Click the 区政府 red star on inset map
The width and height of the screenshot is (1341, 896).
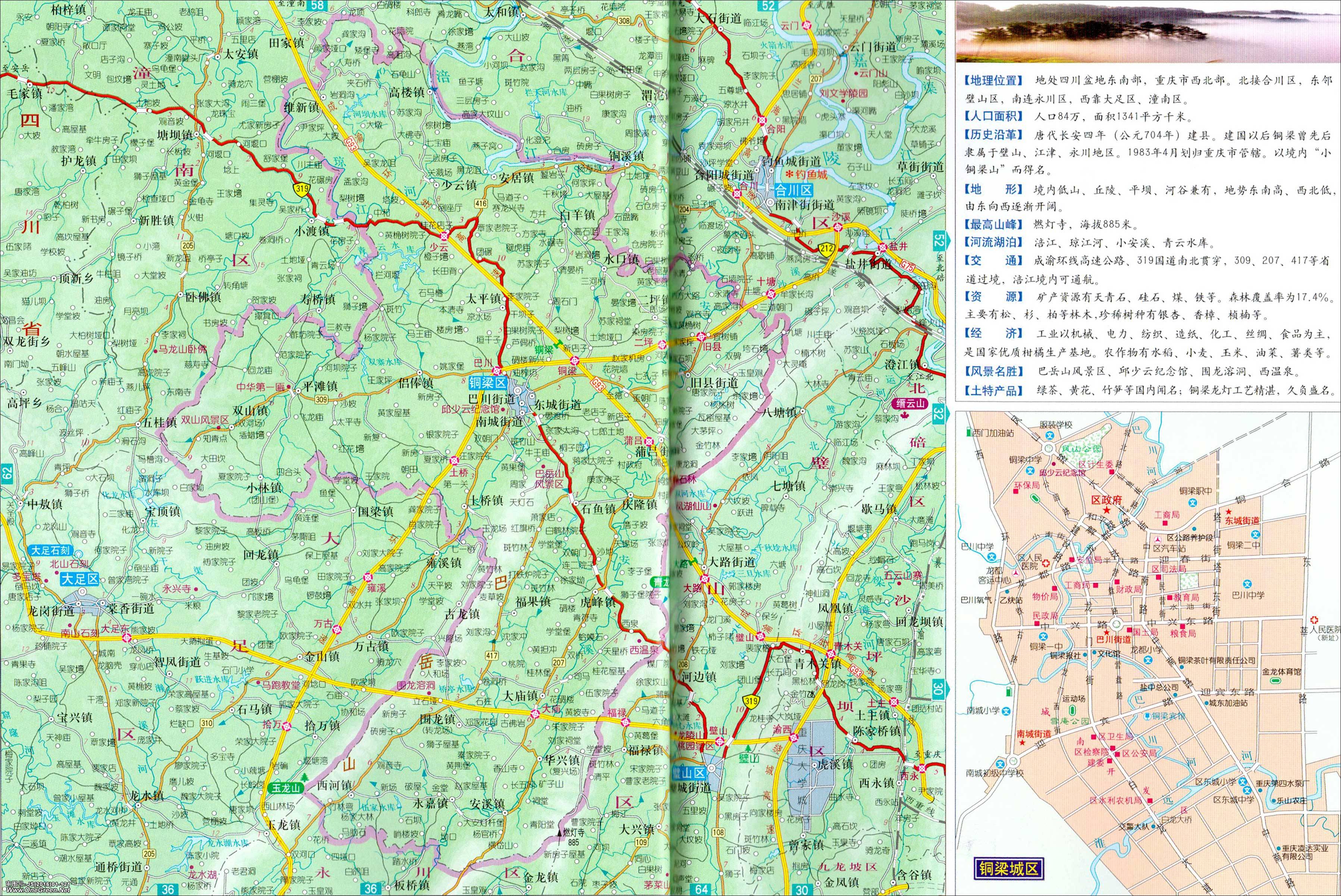tap(1107, 510)
